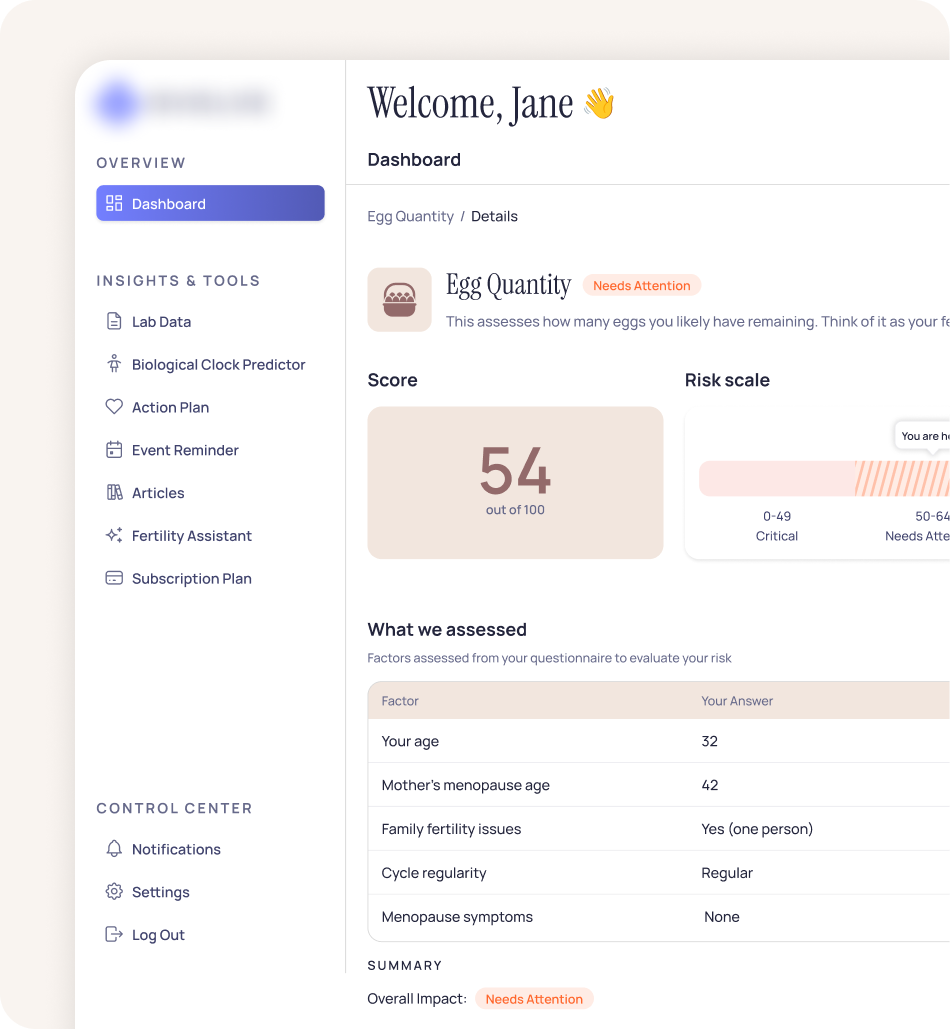This screenshot has width=950, height=1029.
Task: Click the score 54 card
Action: point(515,482)
